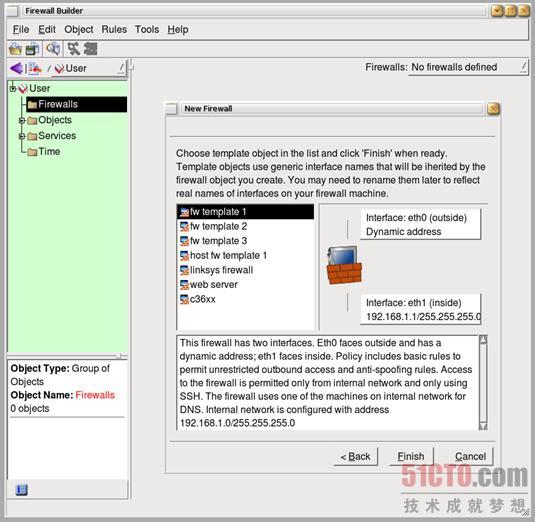Expand the Objects tree folder
The height and width of the screenshot is (522, 535).
pos(22,120)
